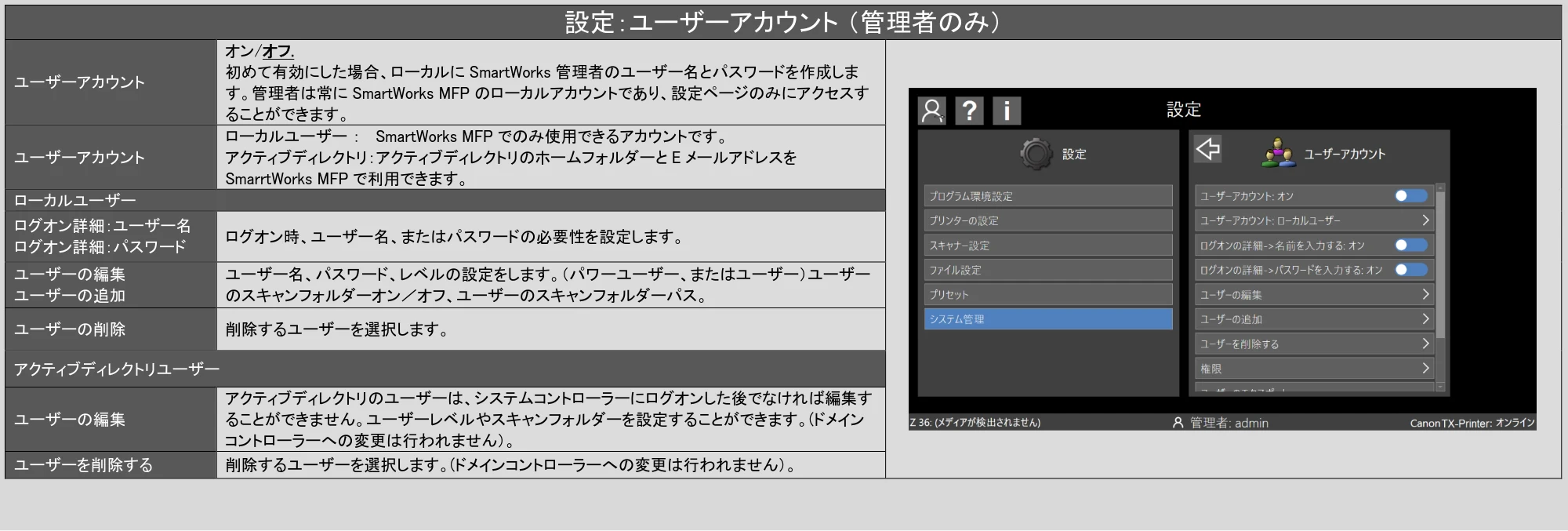Click status text Z 36: (メディアが検出されません)
1568x531 pixels.
975,423
